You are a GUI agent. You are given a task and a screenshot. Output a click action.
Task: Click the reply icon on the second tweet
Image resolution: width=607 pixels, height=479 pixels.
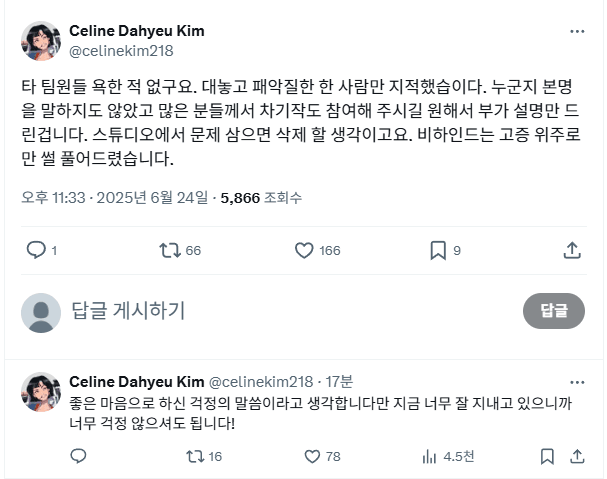[x=79, y=457]
